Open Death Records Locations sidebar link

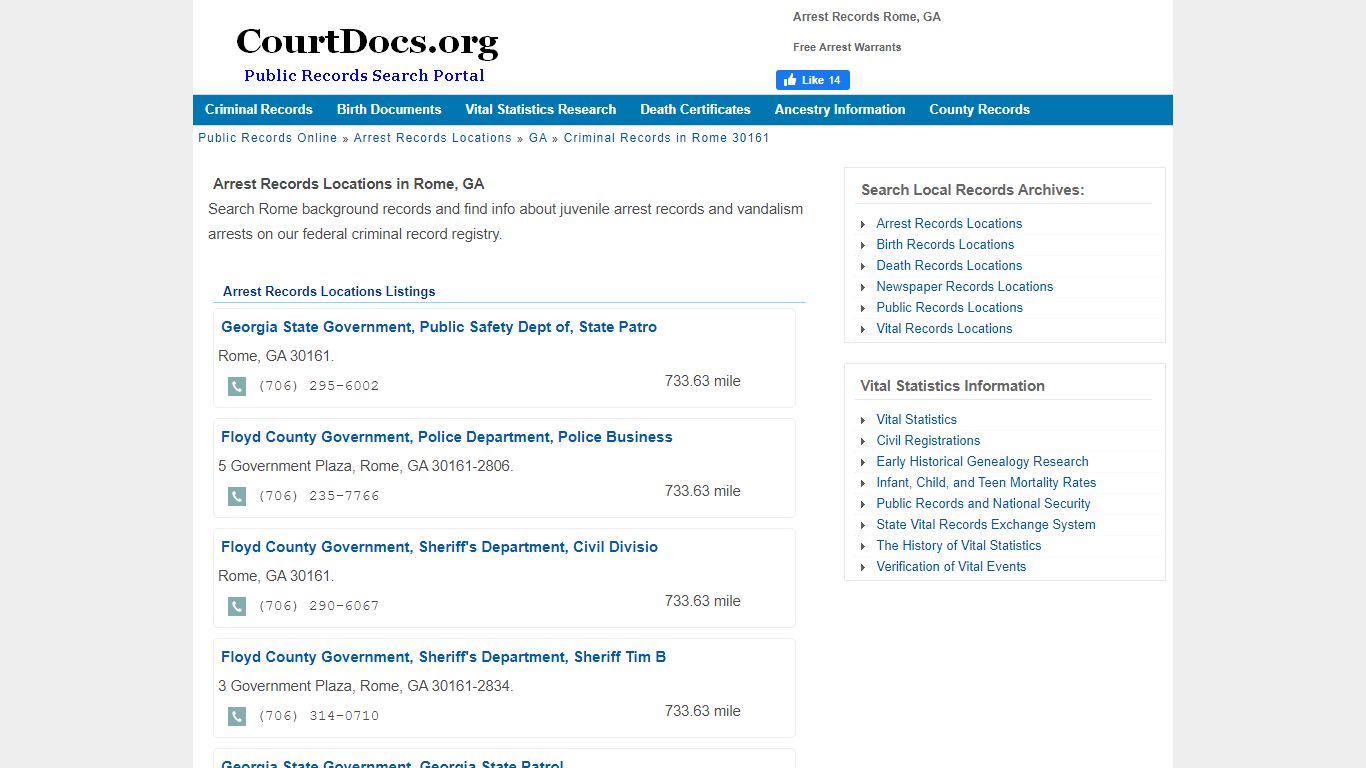[x=949, y=265]
